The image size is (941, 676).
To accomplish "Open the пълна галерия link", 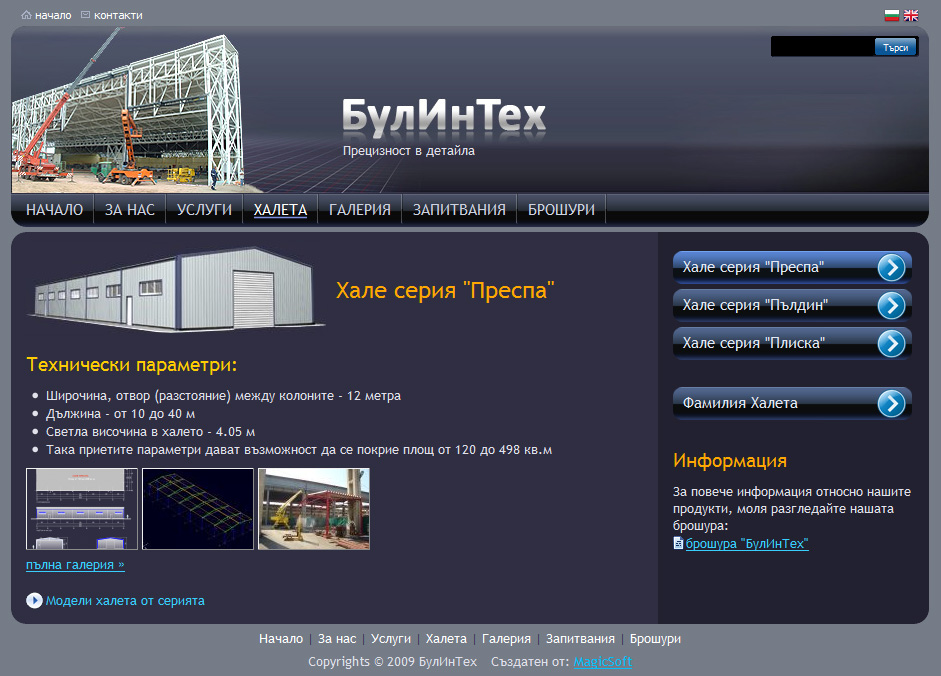I will 75,565.
